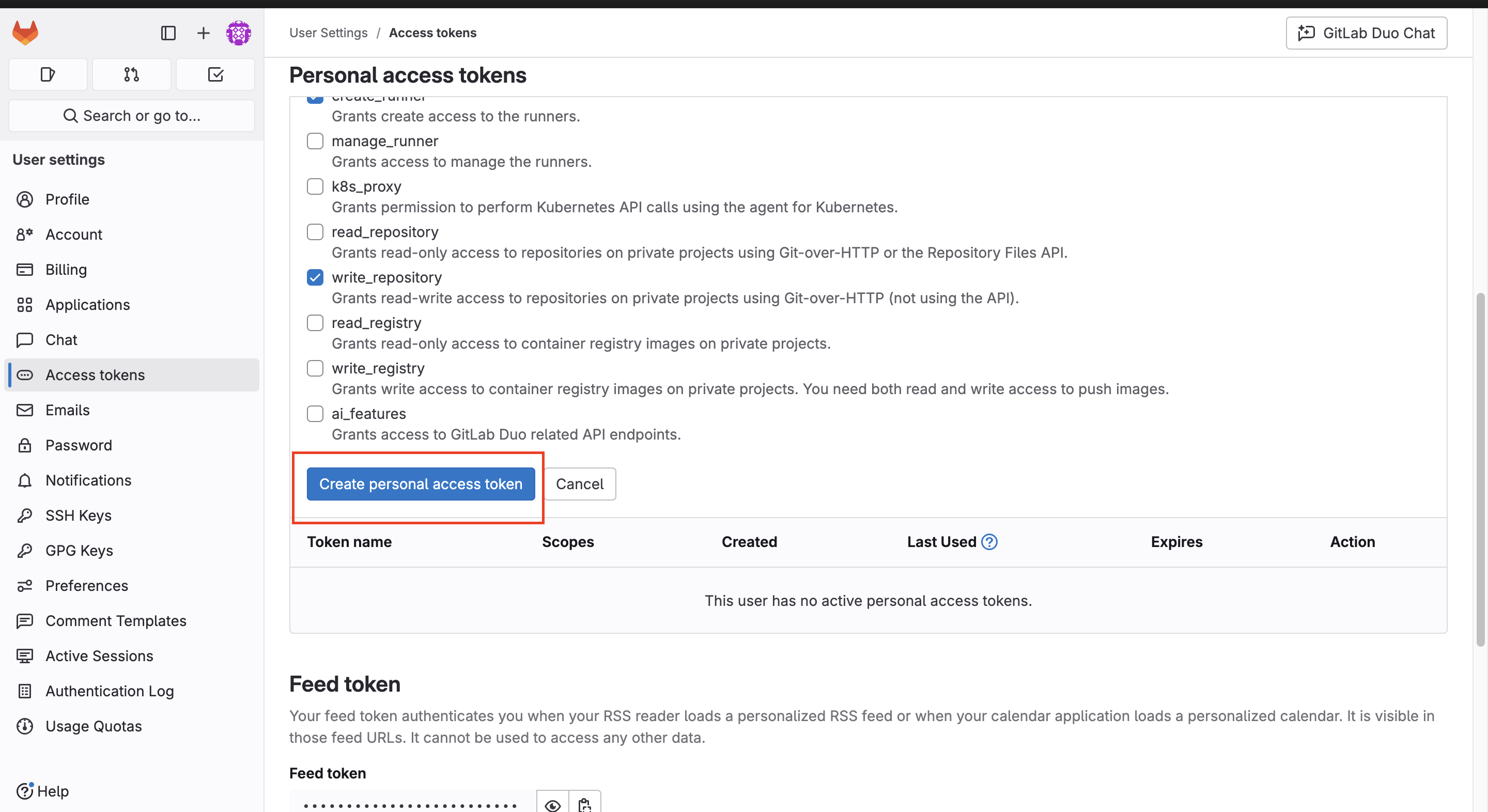Viewport: 1488px width, 812px height.
Task: Open GitLab Duo Chat
Action: coord(1366,33)
